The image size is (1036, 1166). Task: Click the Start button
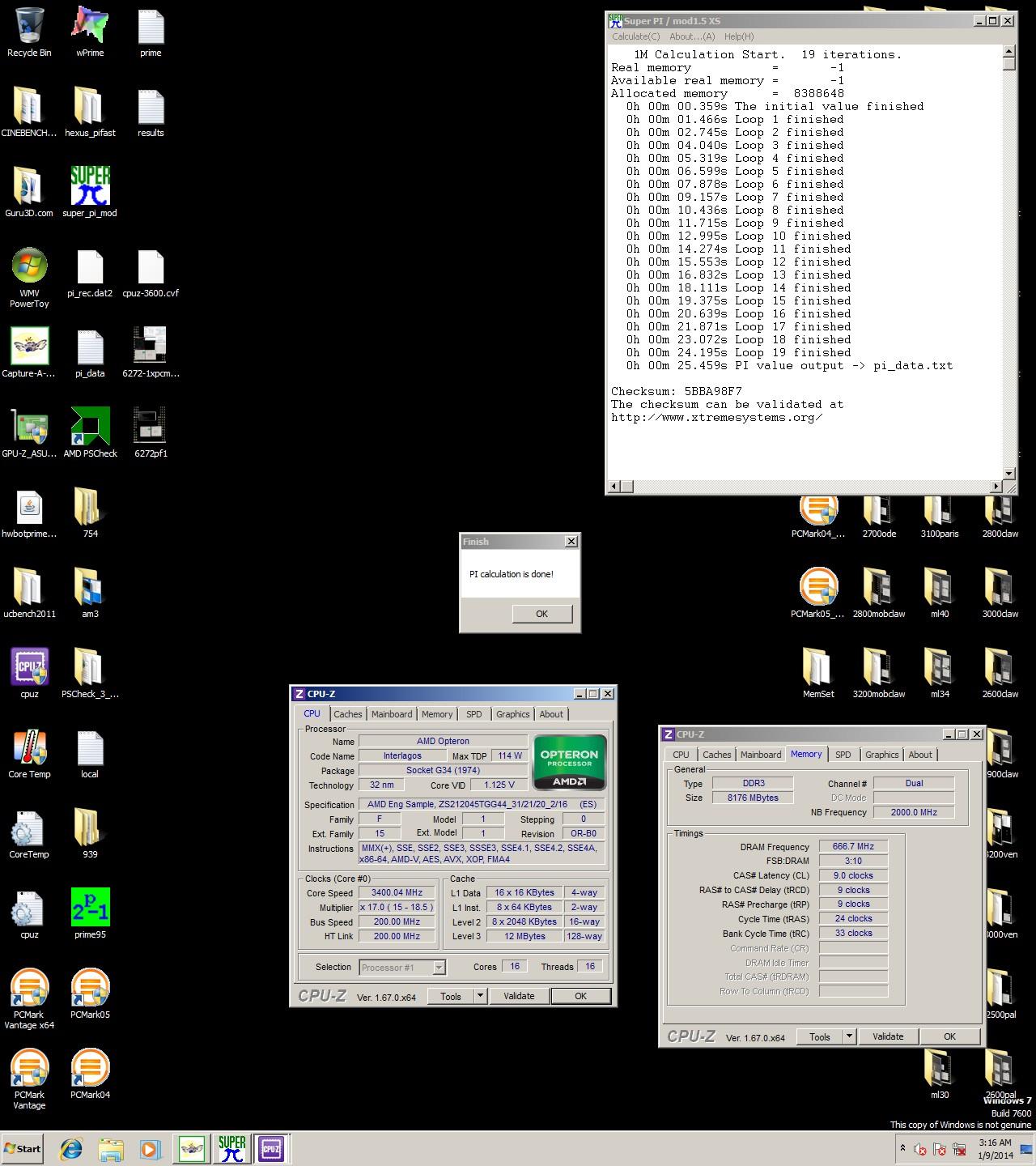[23, 1148]
